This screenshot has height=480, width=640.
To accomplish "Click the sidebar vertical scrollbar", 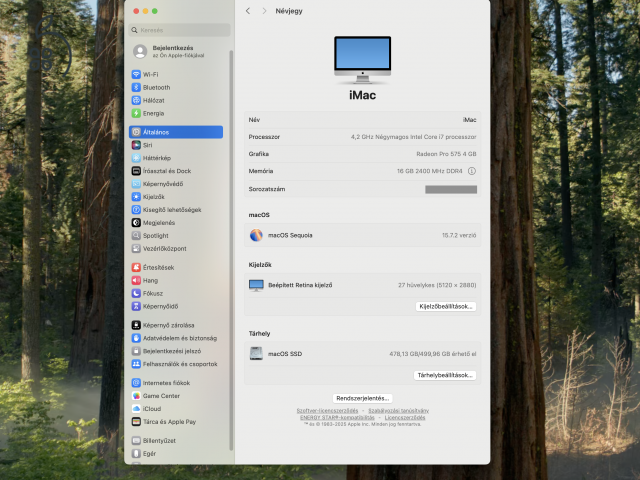I will (x=231, y=250).
